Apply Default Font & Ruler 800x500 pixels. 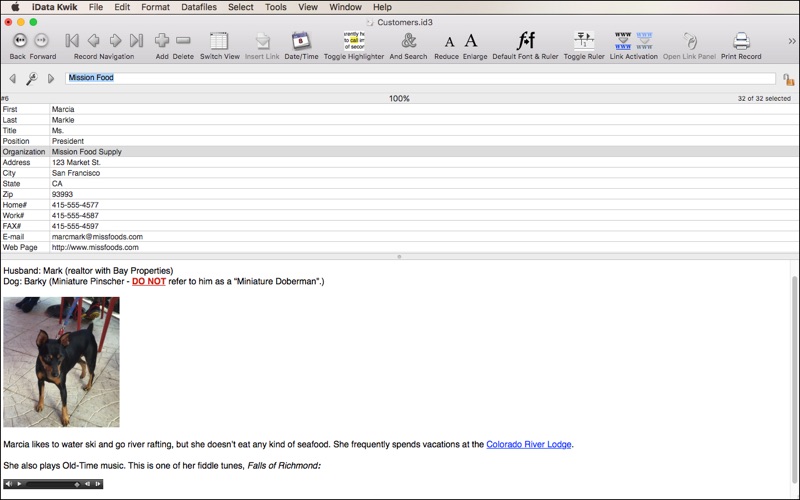point(526,40)
